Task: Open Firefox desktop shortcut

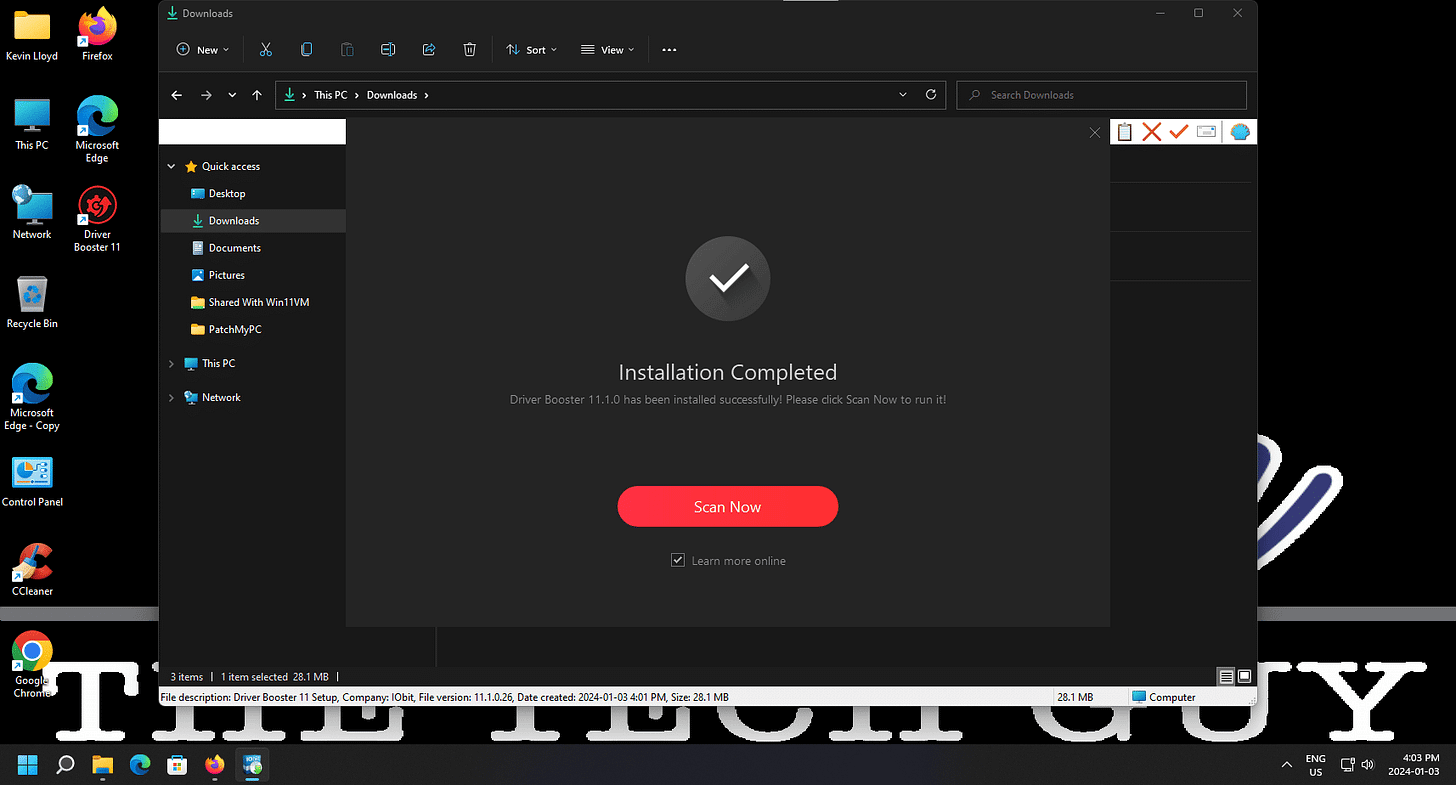Action: coord(97,35)
